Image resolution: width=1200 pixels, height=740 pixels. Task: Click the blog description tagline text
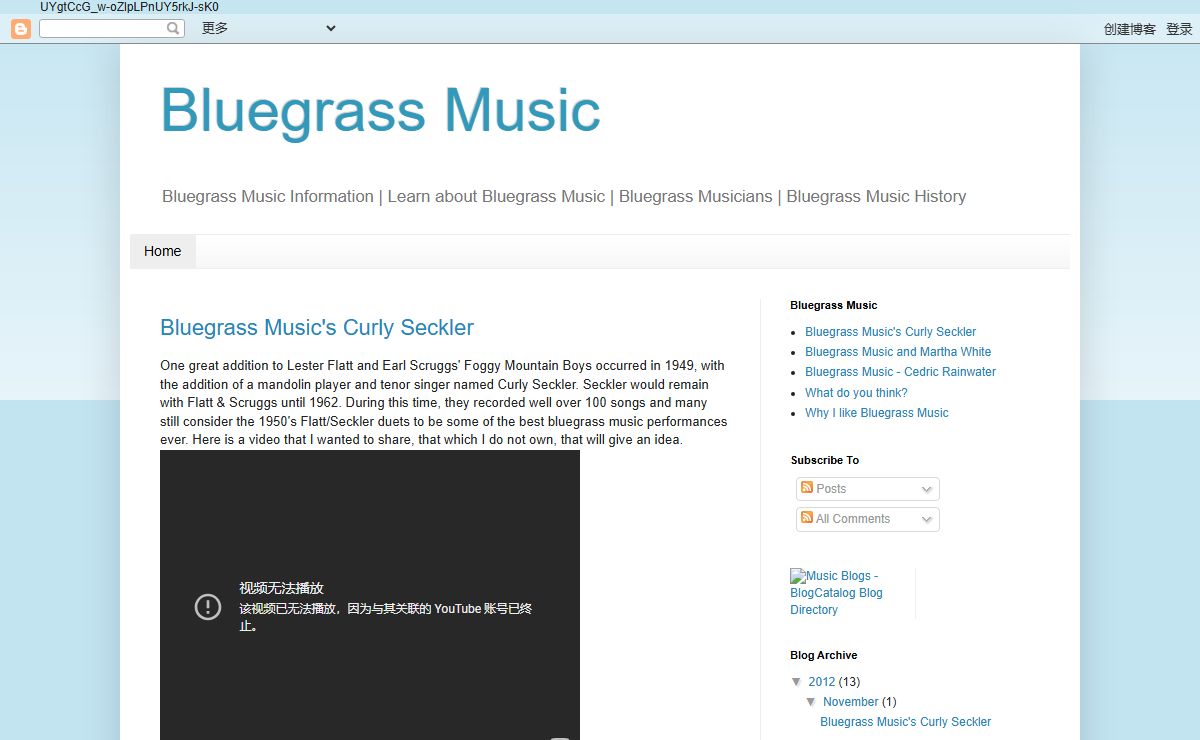pyautogui.click(x=564, y=196)
